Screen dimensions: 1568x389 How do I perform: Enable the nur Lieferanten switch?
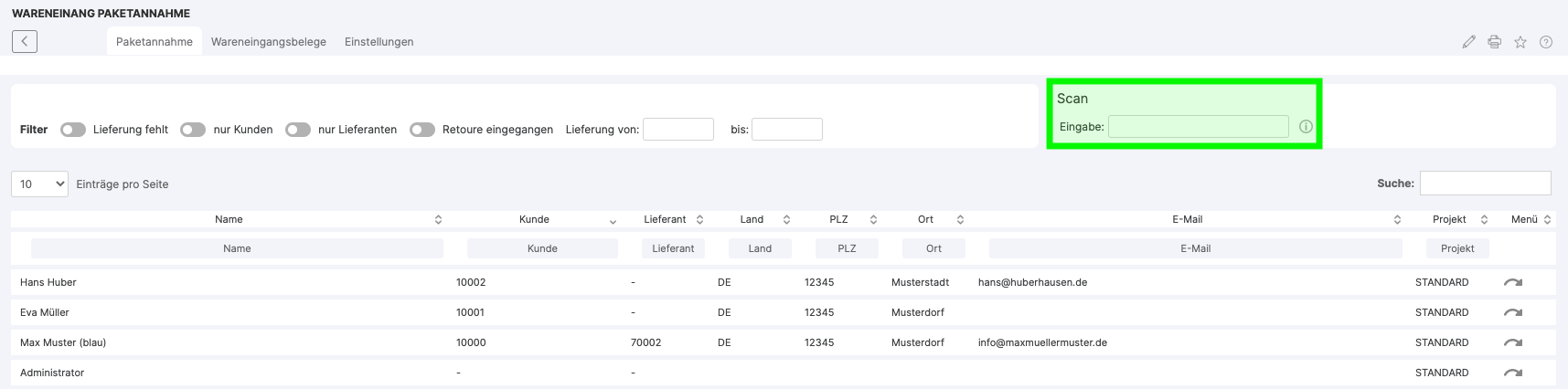[x=298, y=130]
